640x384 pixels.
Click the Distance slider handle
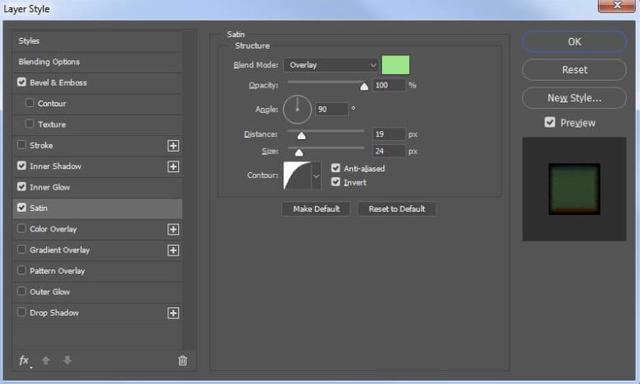click(x=301, y=136)
